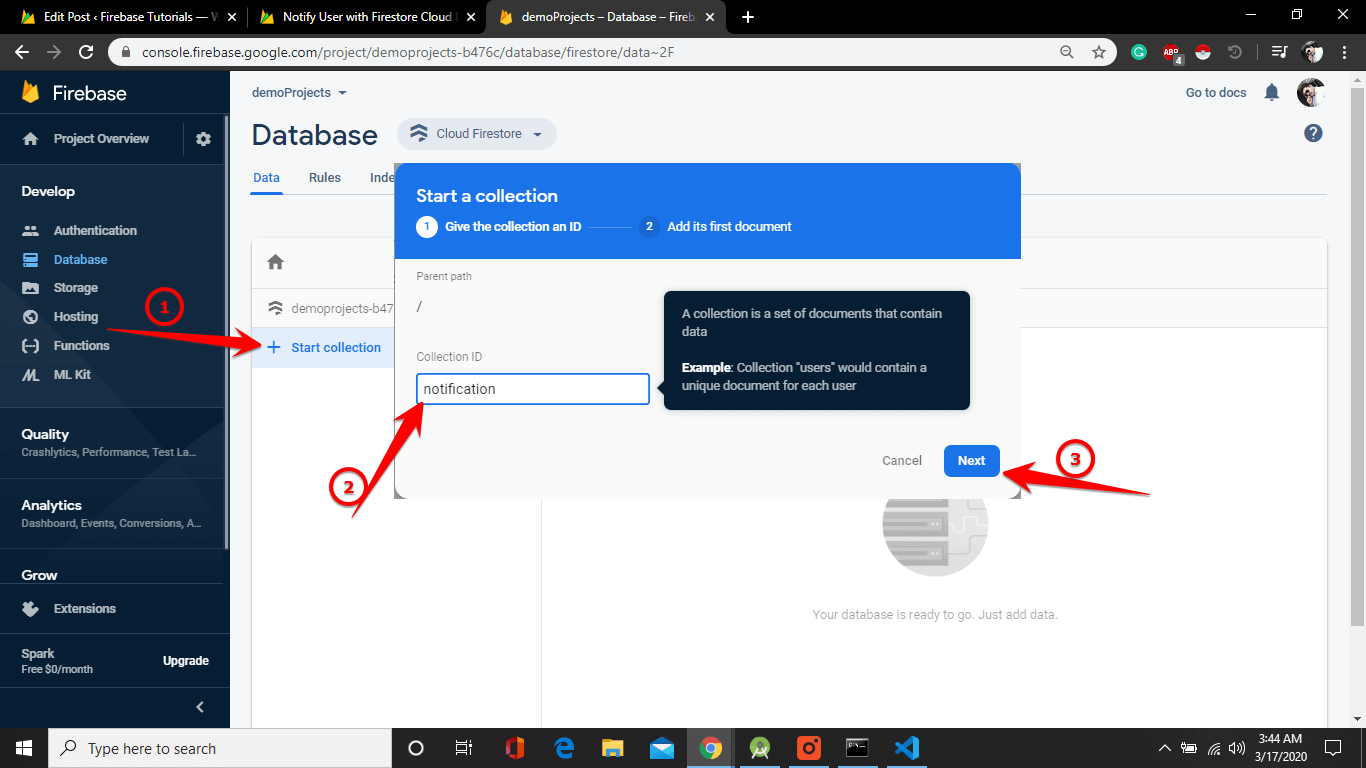Open Microsoft Office from taskbar

[515, 748]
